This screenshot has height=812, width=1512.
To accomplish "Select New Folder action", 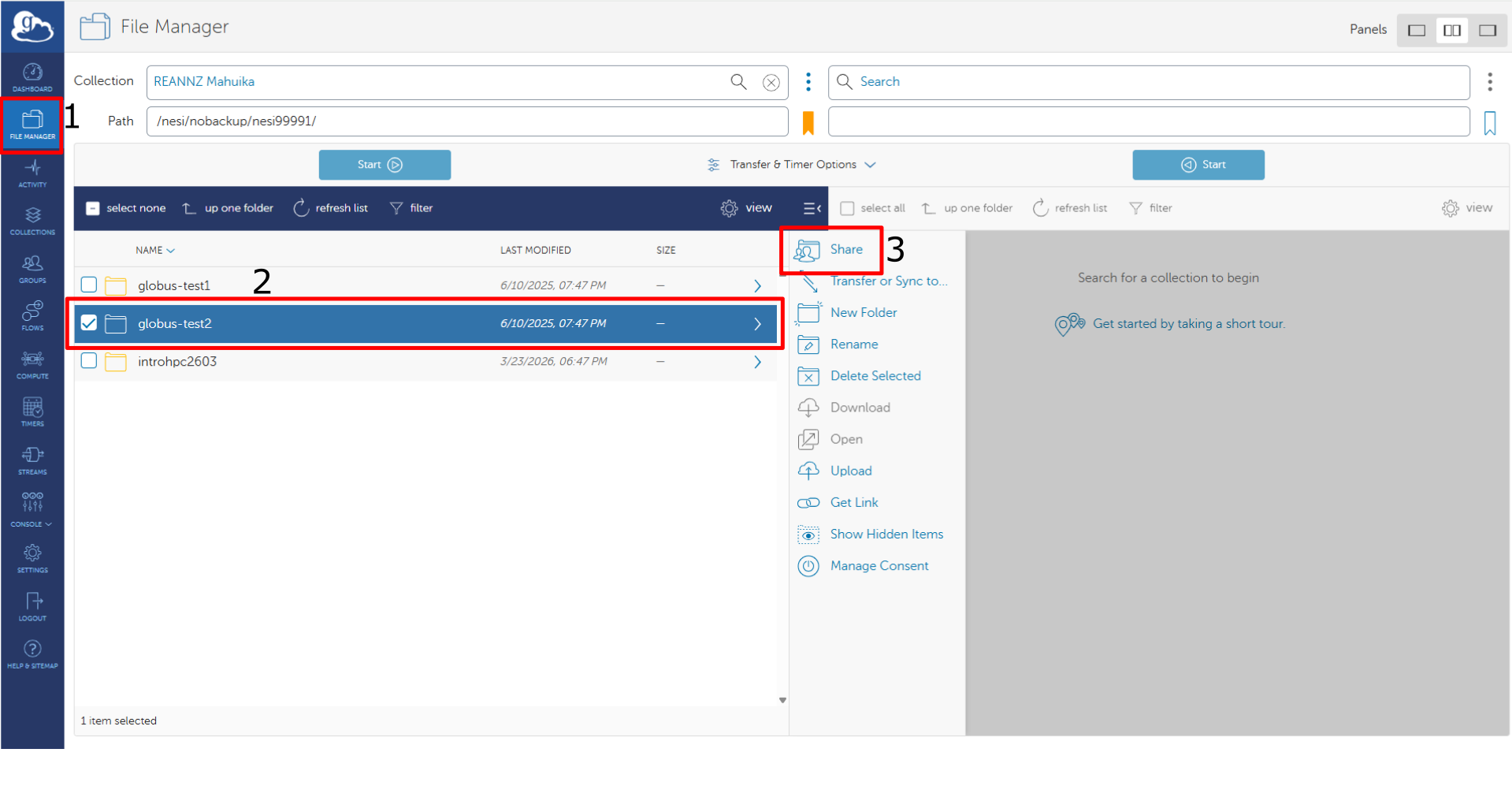I will (x=848, y=313).
